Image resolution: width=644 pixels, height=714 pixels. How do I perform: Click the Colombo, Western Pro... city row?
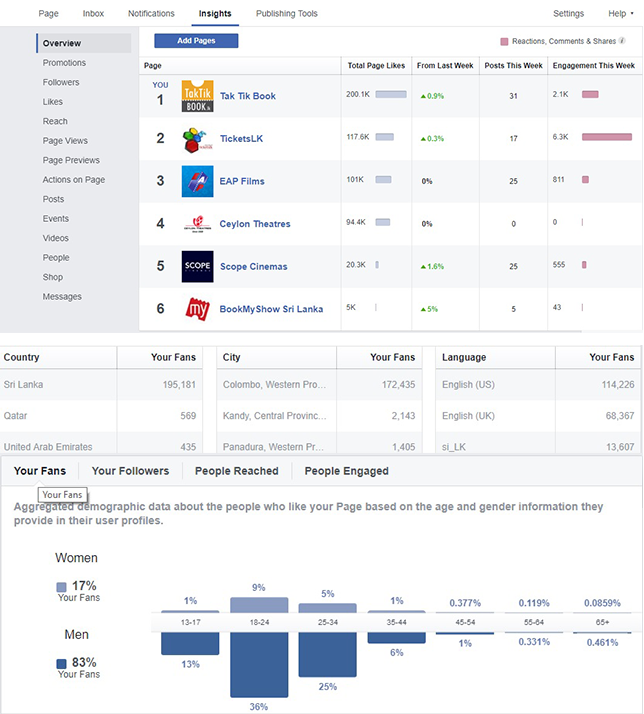320,385
